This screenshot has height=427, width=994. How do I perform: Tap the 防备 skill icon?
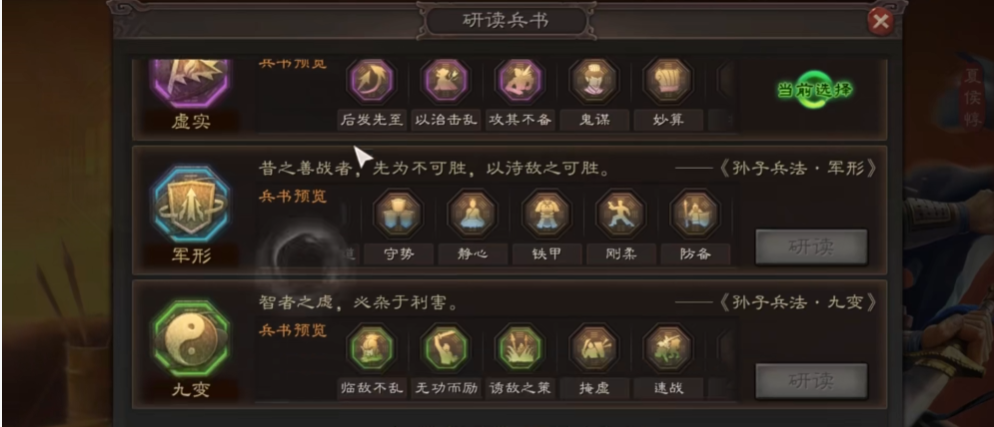[x=695, y=215]
